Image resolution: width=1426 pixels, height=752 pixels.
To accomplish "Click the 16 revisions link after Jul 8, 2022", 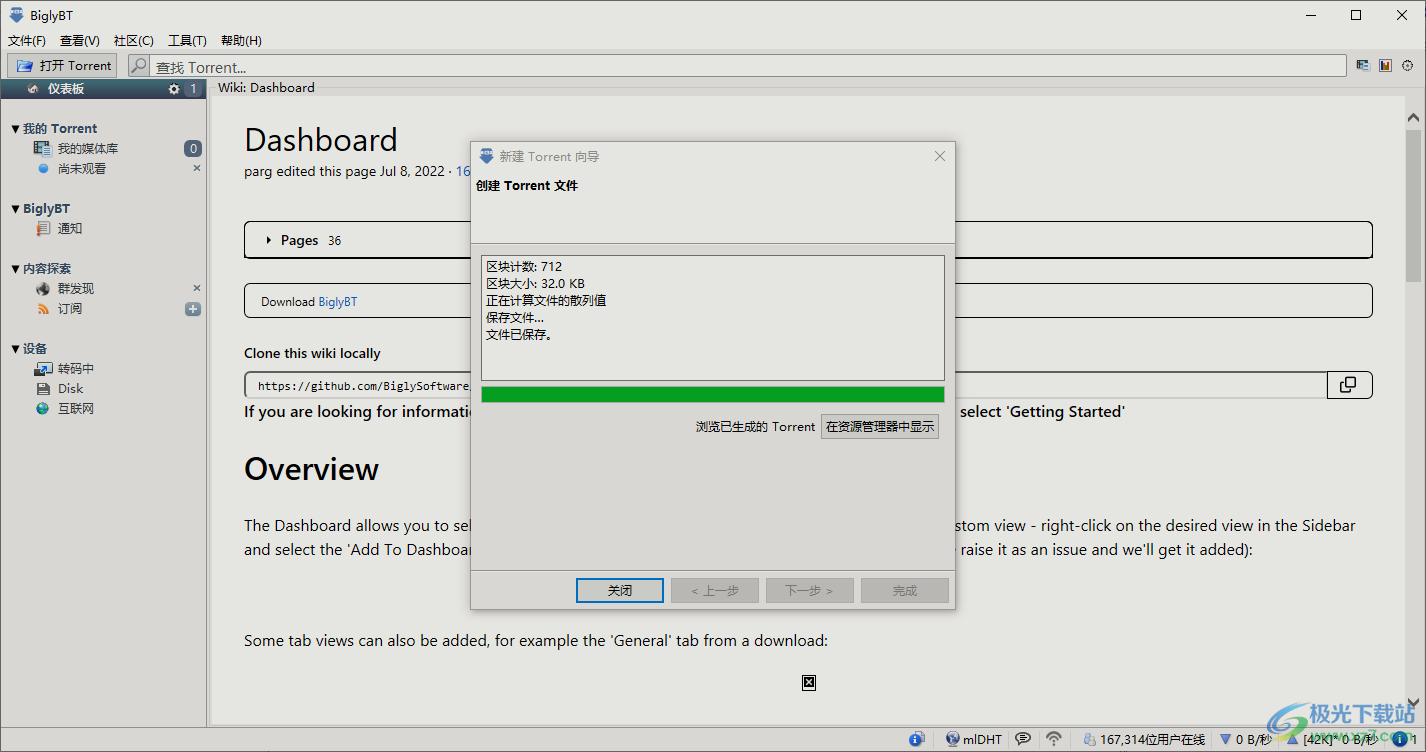I will [463, 171].
